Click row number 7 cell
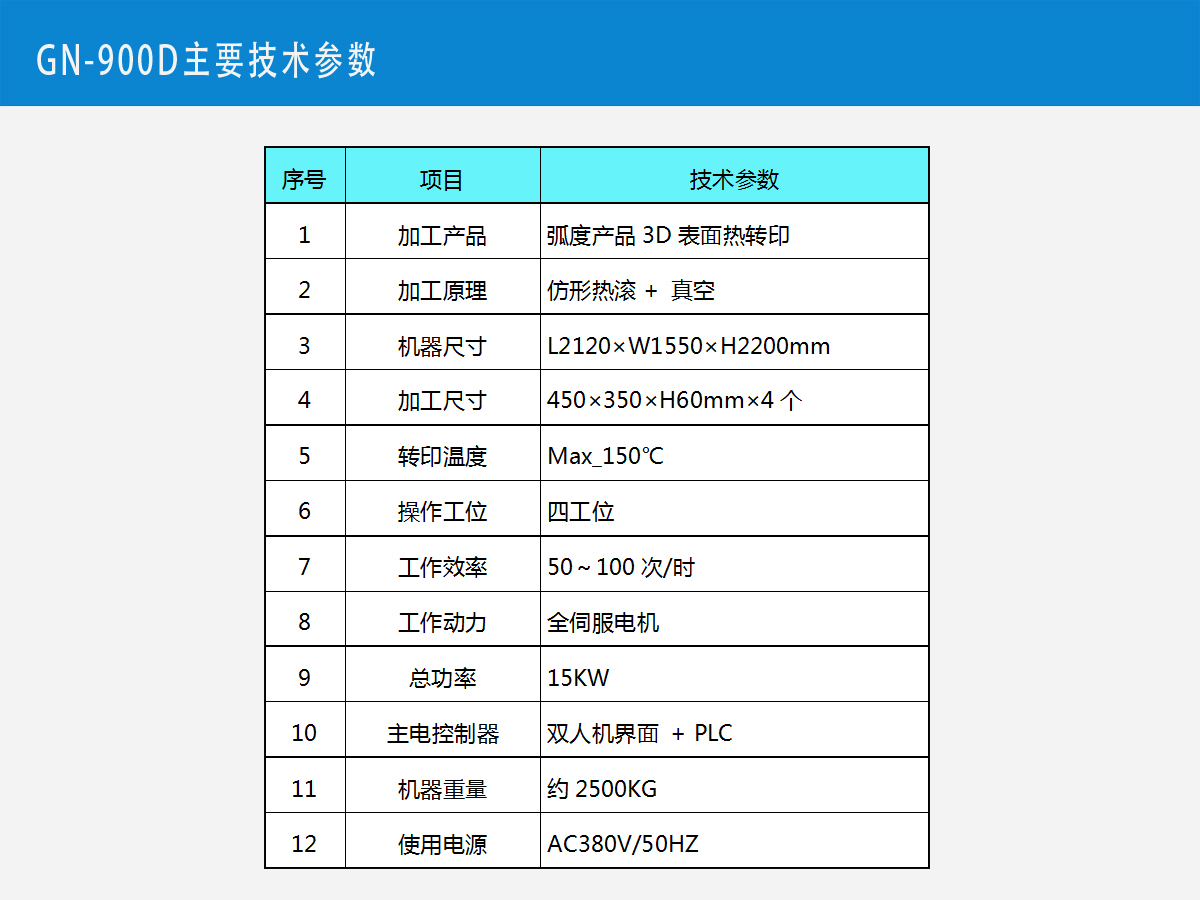The image size is (1200, 900). [305, 564]
